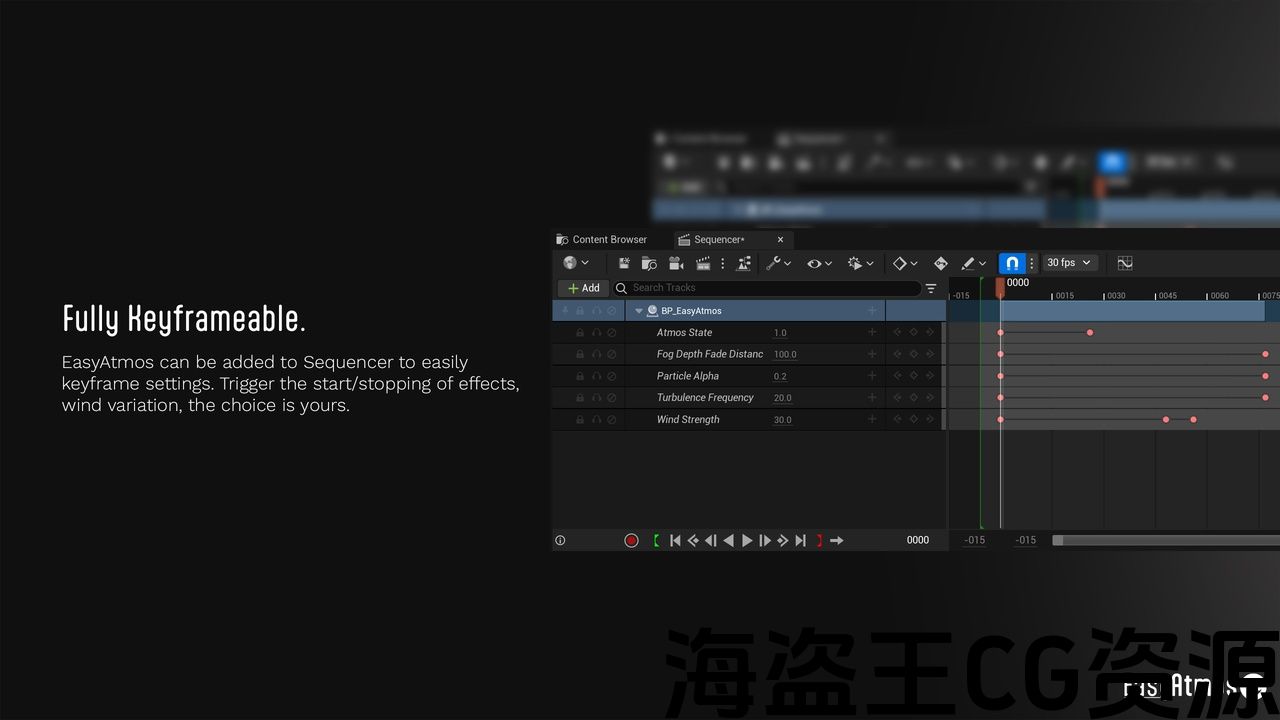This screenshot has width=1280, height=720.
Task: Collapse the BP_EasyAtmos track
Action: (639, 311)
